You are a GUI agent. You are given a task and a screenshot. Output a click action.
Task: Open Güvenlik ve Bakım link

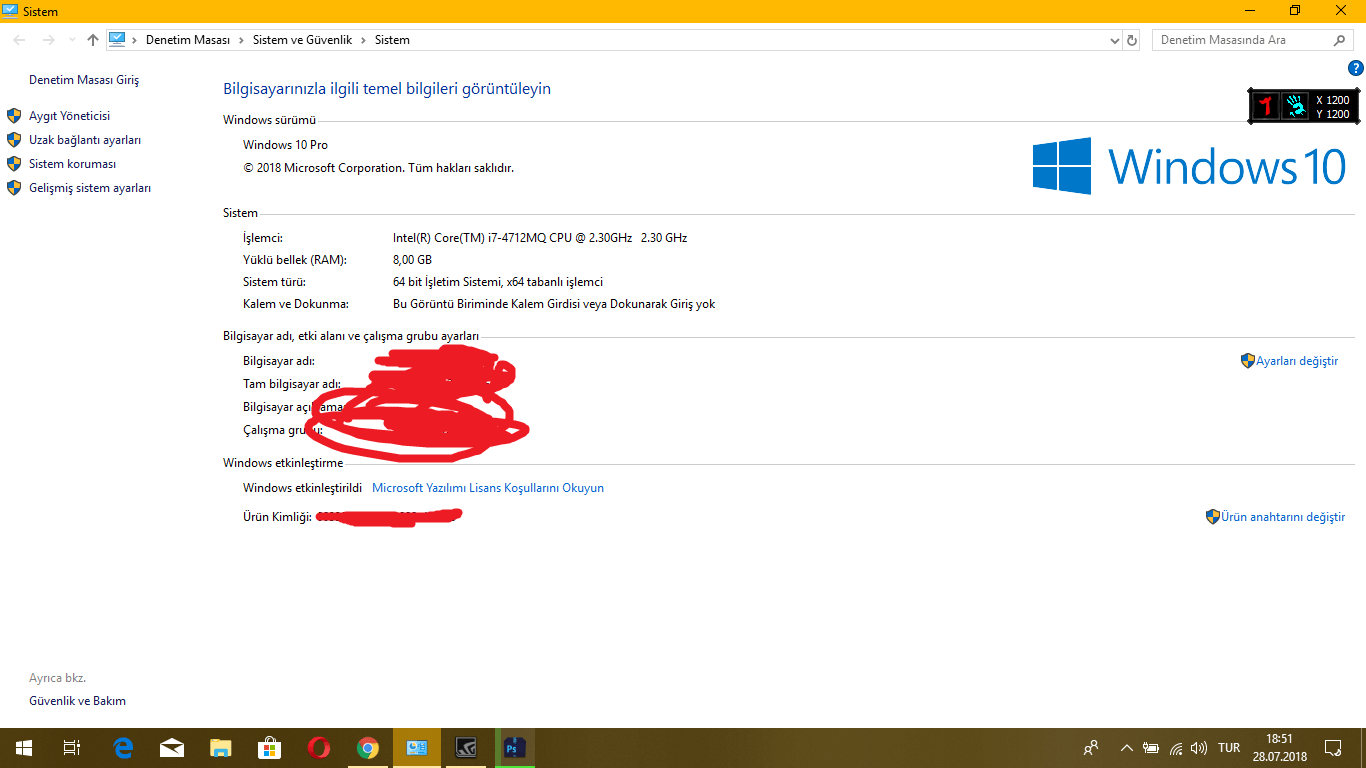(x=77, y=701)
